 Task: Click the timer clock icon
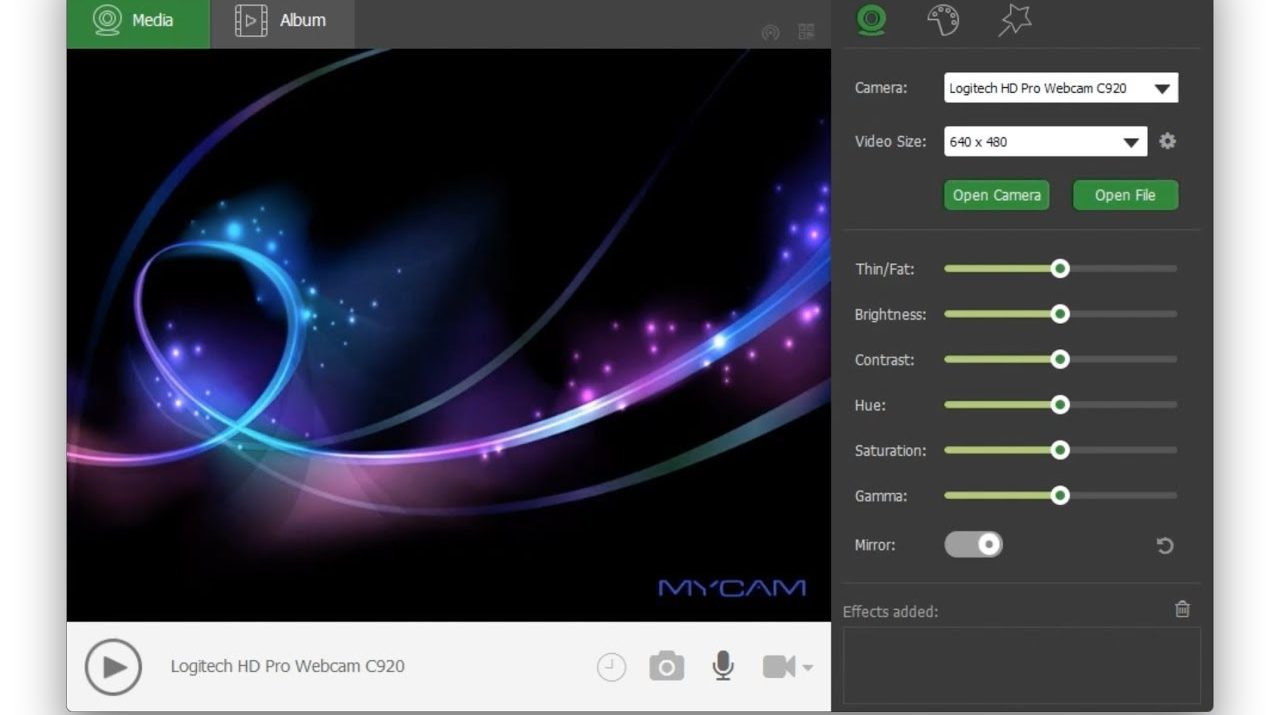tap(611, 667)
